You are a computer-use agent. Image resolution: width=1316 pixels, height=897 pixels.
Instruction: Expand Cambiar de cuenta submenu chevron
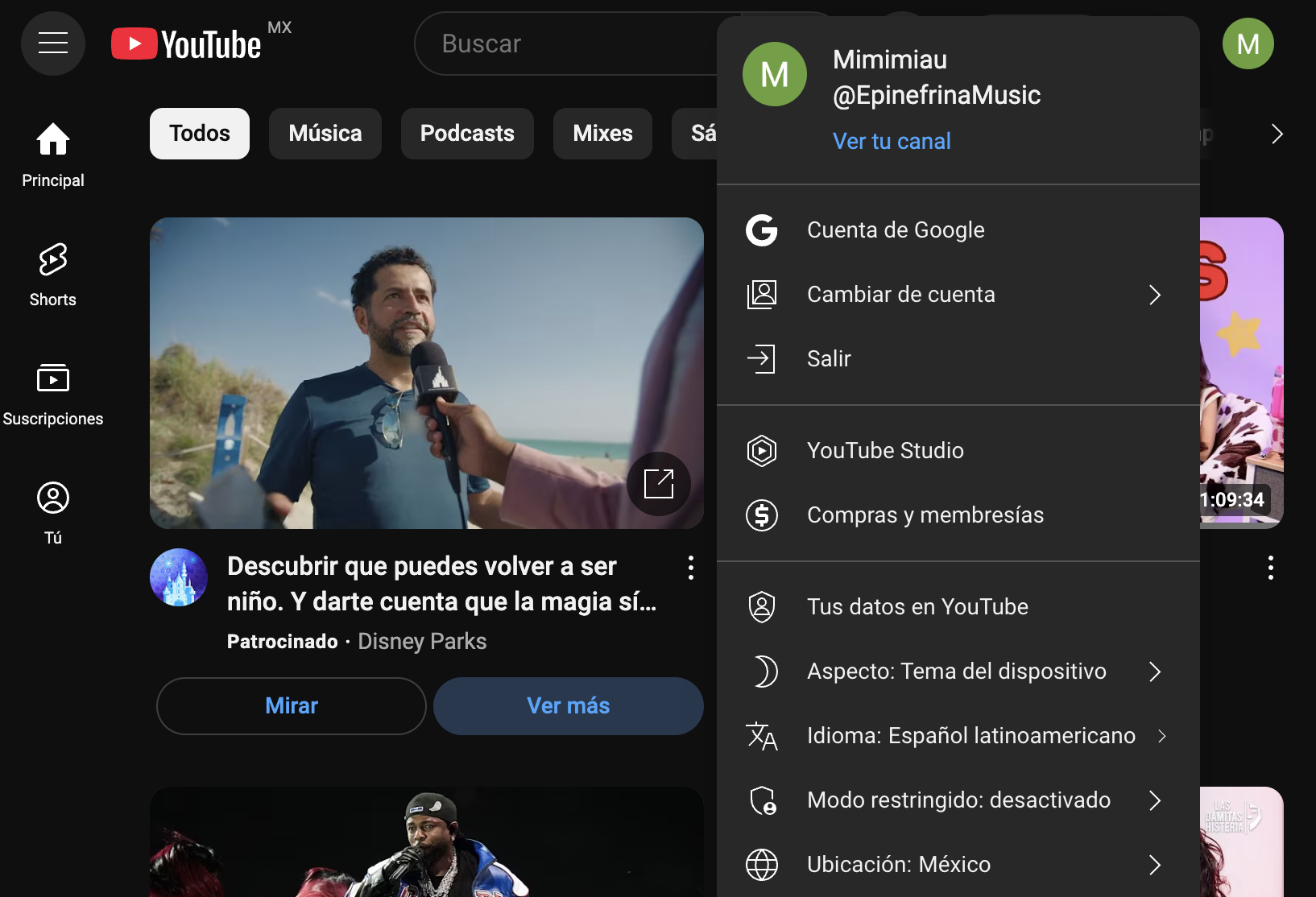1155,295
